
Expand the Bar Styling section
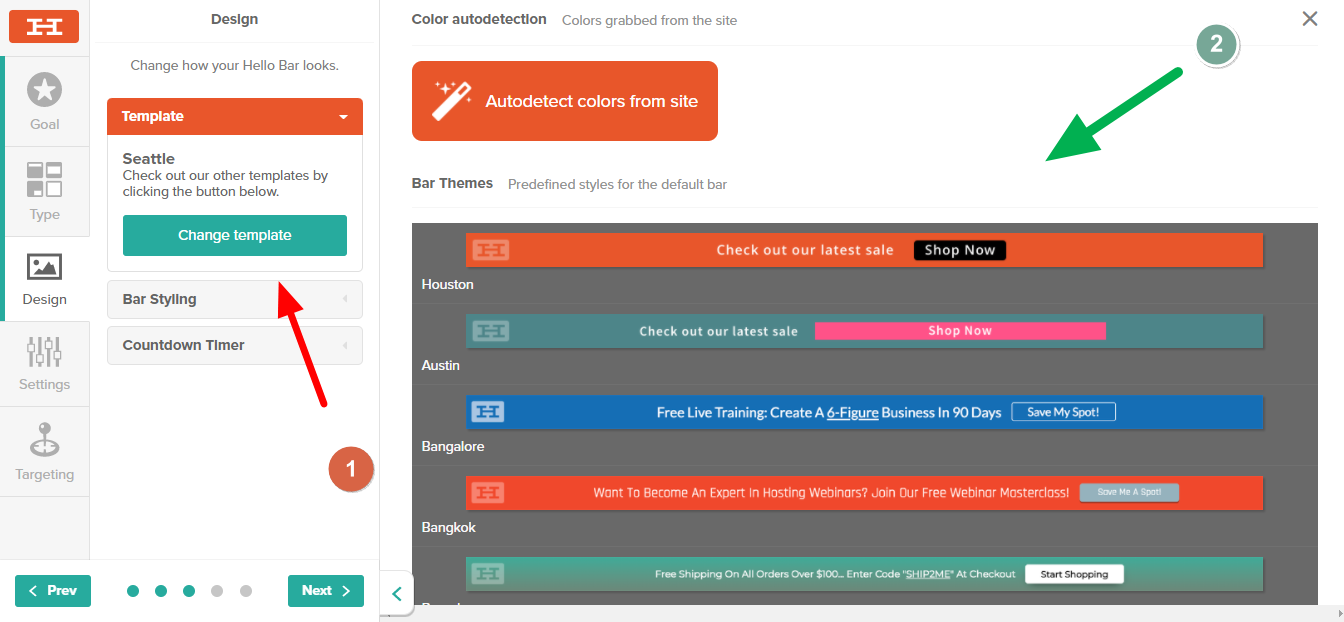(x=235, y=299)
